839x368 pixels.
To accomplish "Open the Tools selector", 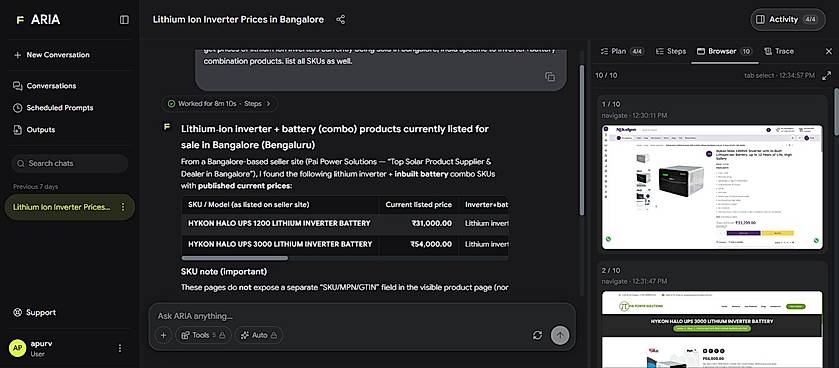I will point(203,335).
